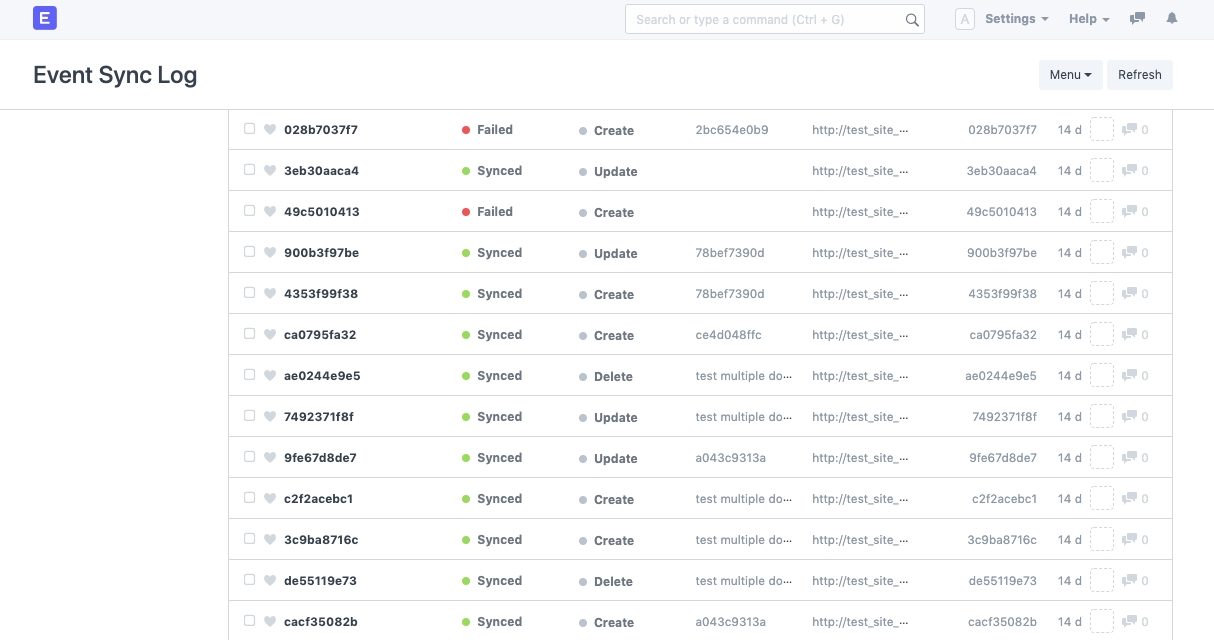Click the user avatar A icon
Image resolution: width=1214 pixels, height=640 pixels.
pyautogui.click(x=964, y=19)
